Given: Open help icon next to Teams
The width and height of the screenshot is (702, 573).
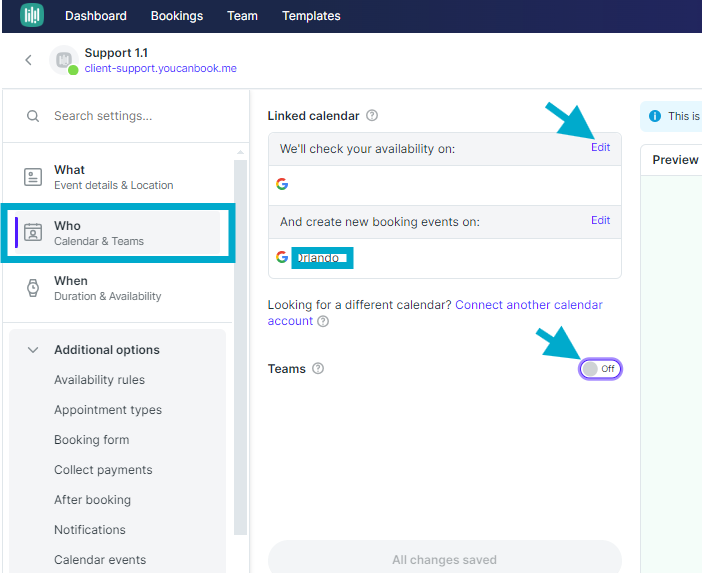Looking at the screenshot, I should coord(318,368).
